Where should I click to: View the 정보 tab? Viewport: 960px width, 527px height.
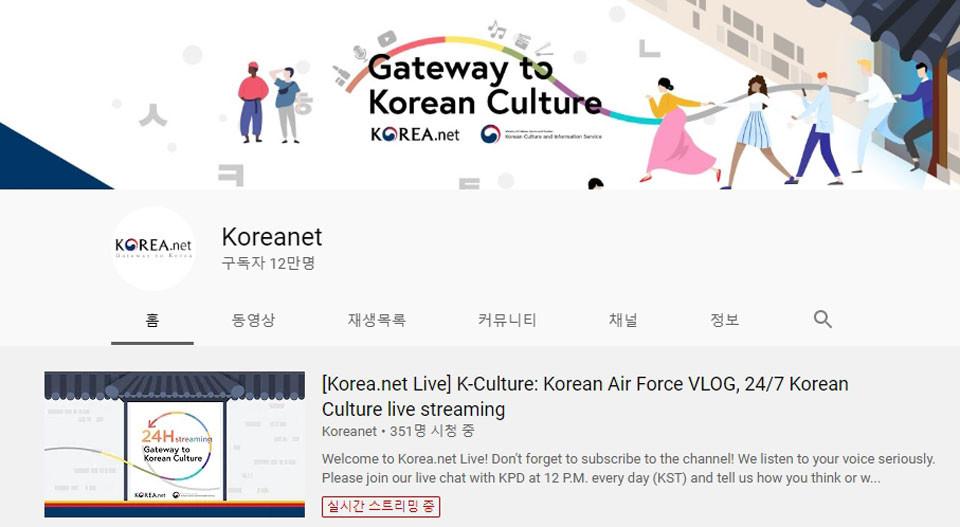click(x=724, y=320)
